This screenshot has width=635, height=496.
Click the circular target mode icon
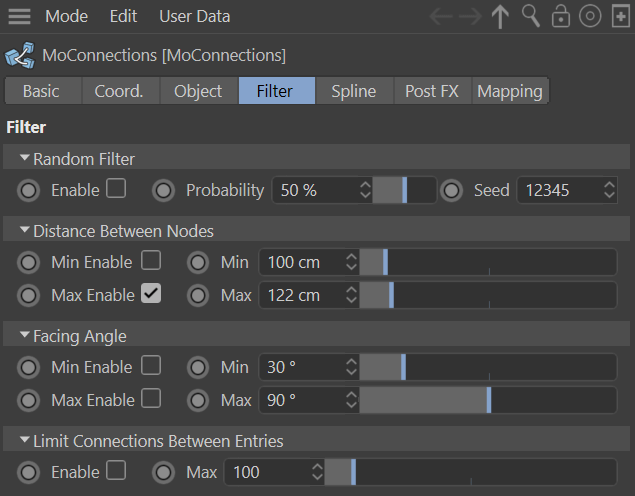pyautogui.click(x=590, y=16)
